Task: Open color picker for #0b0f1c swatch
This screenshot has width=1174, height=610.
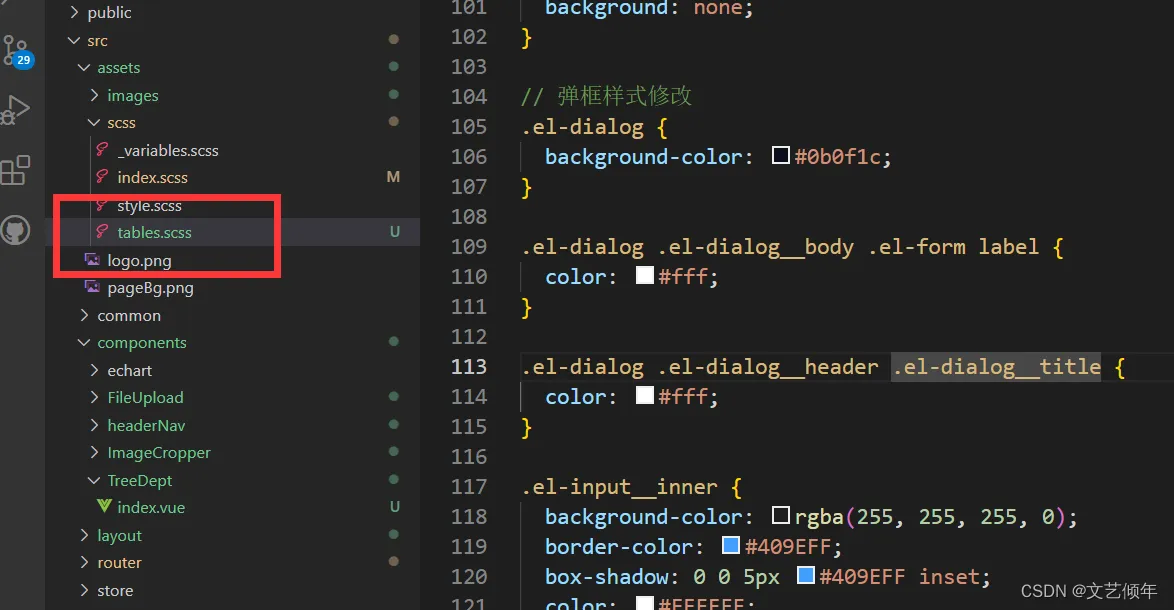Action: tap(781, 155)
